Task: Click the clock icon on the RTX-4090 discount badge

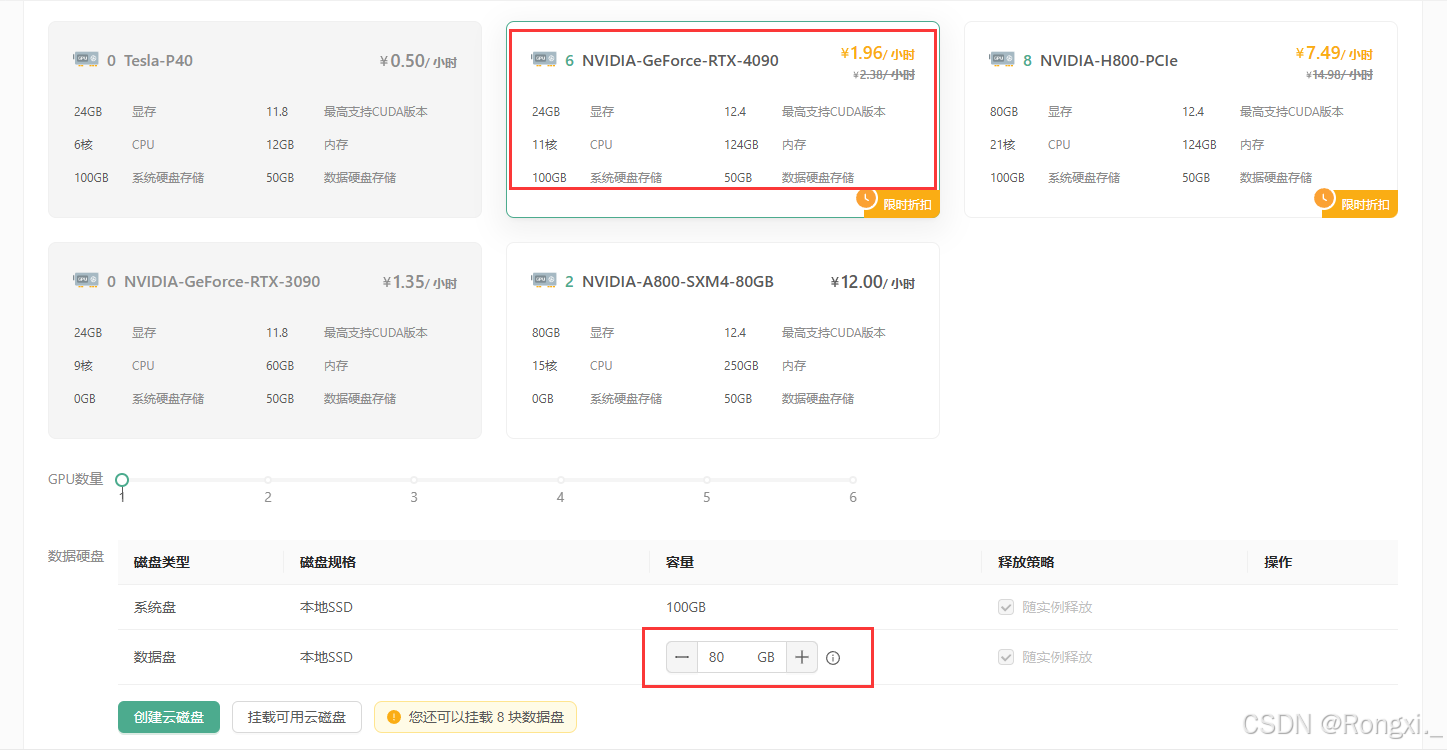Action: point(867,198)
